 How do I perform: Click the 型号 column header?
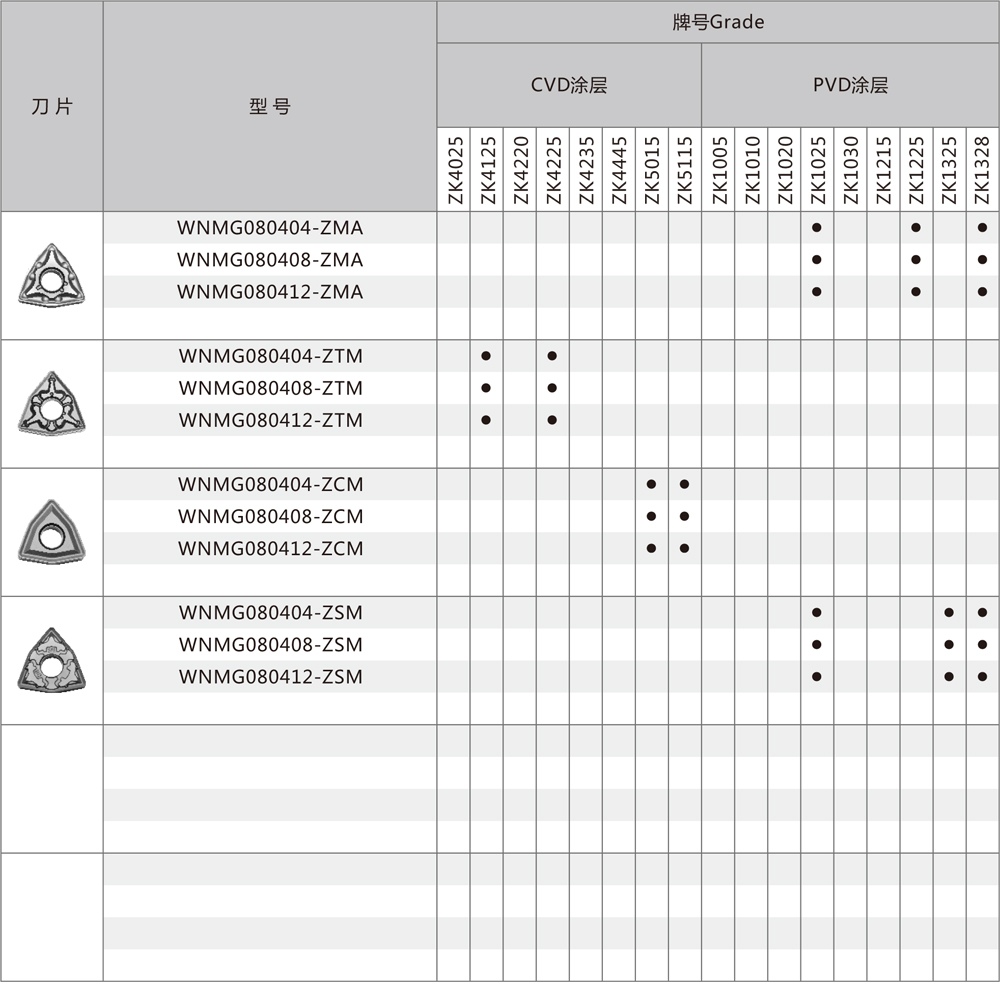tap(270, 106)
